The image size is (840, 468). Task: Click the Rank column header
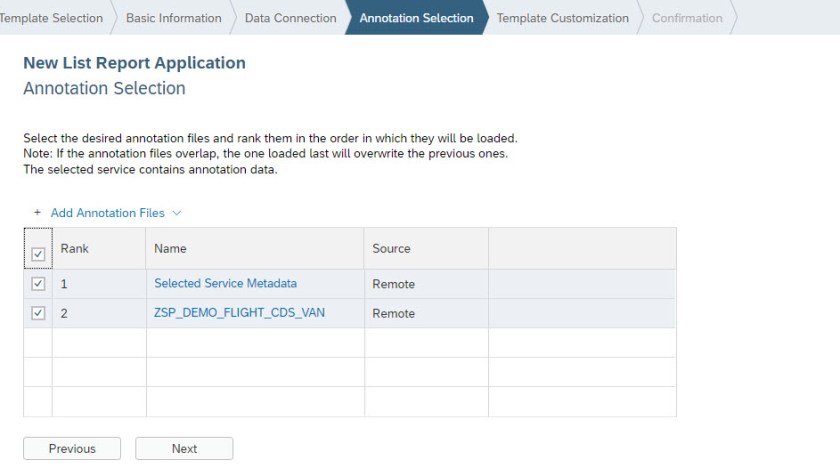pyautogui.click(x=75, y=248)
